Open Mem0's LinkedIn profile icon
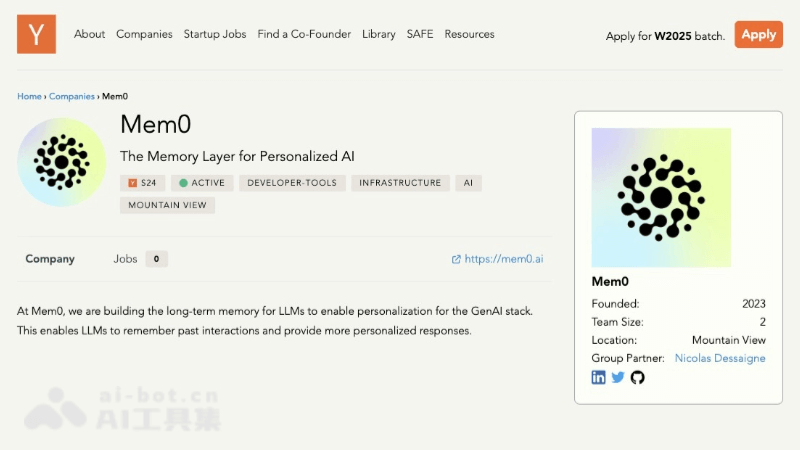Viewport: 800px width, 450px height. pos(598,378)
